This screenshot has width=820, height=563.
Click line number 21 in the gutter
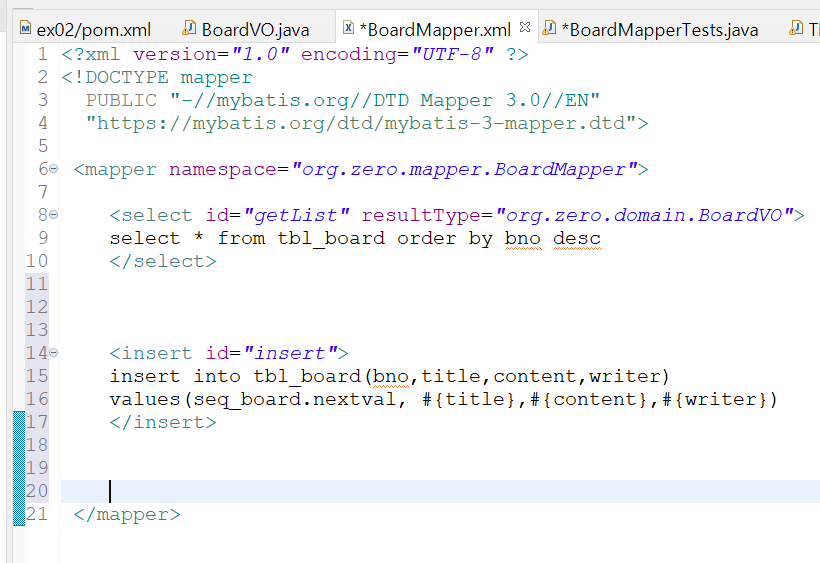coord(37,514)
